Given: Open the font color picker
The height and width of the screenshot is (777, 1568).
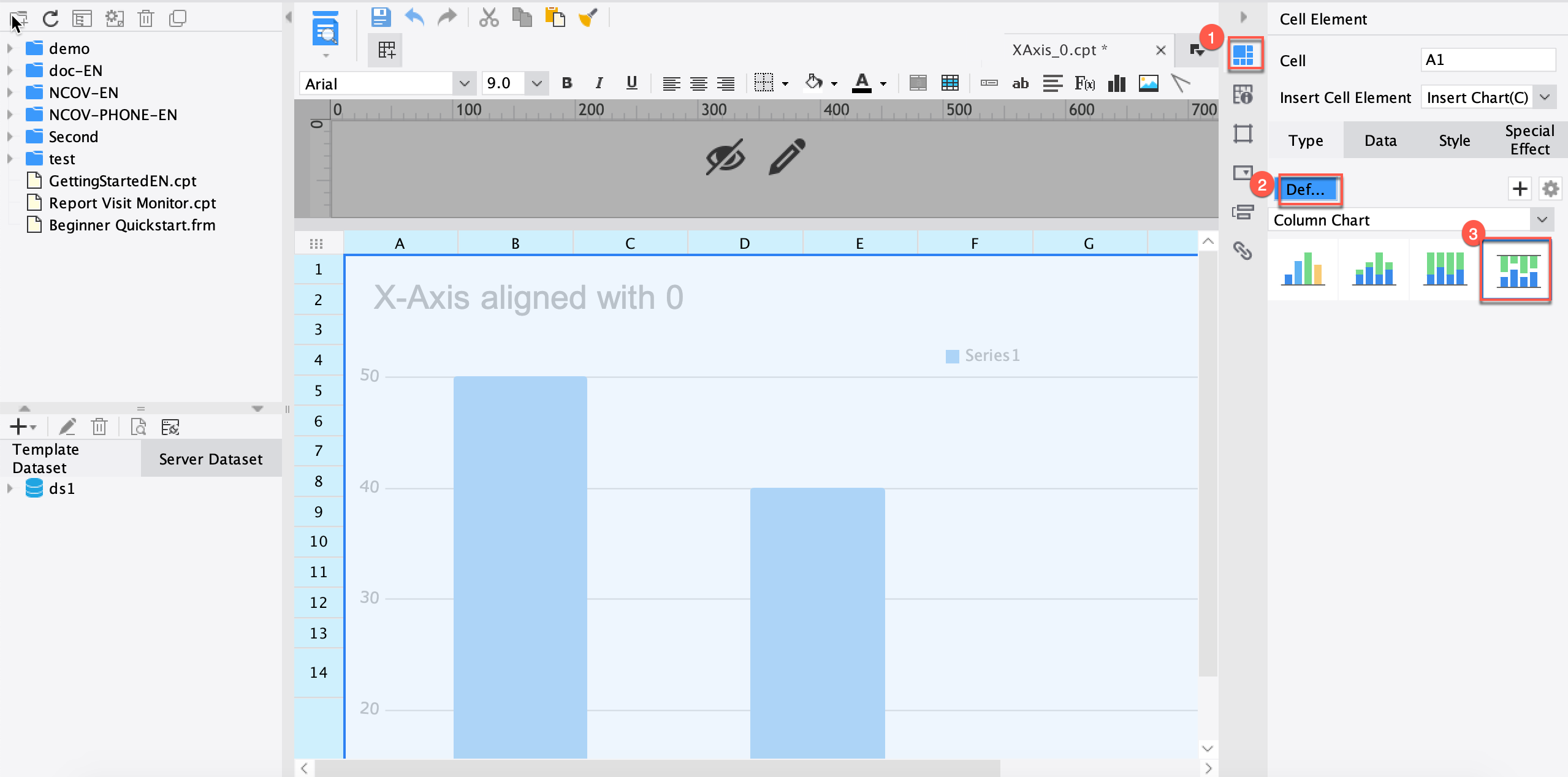Looking at the screenshot, I should pyautogui.click(x=862, y=83).
